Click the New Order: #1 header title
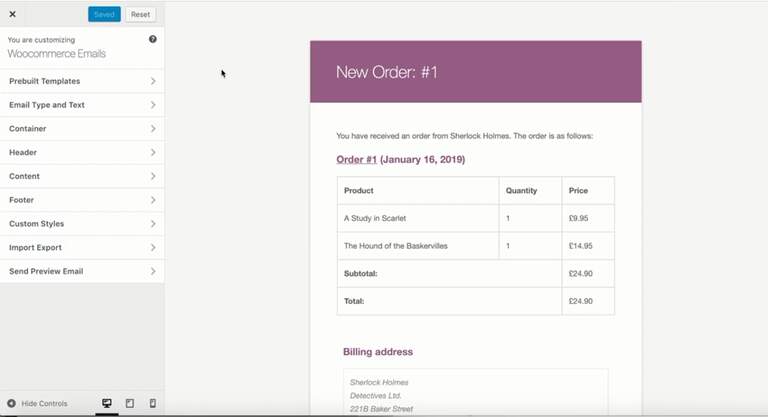Screen dimensions: 768x417 386,72
